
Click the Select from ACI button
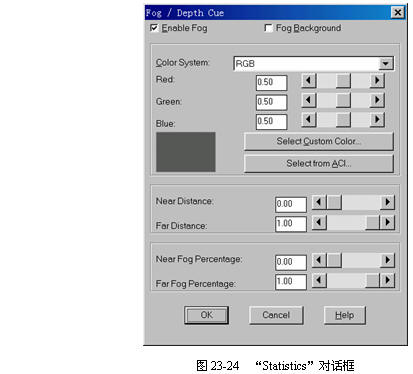[319, 164]
